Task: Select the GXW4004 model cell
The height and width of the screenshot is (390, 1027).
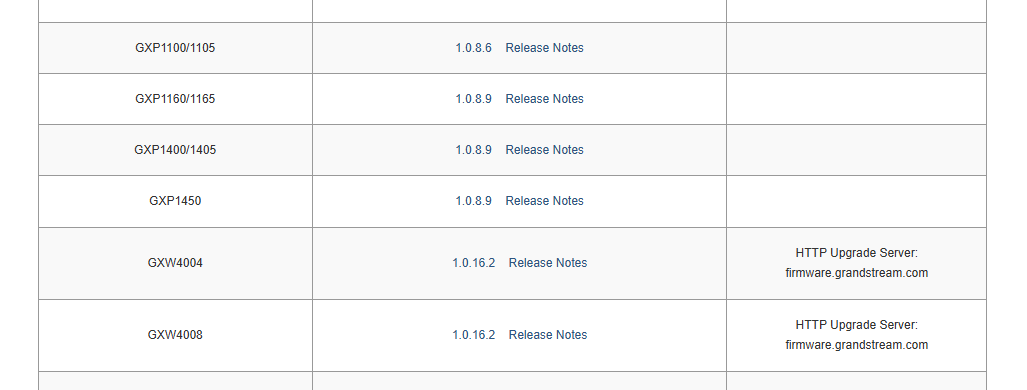Action: click(175, 263)
